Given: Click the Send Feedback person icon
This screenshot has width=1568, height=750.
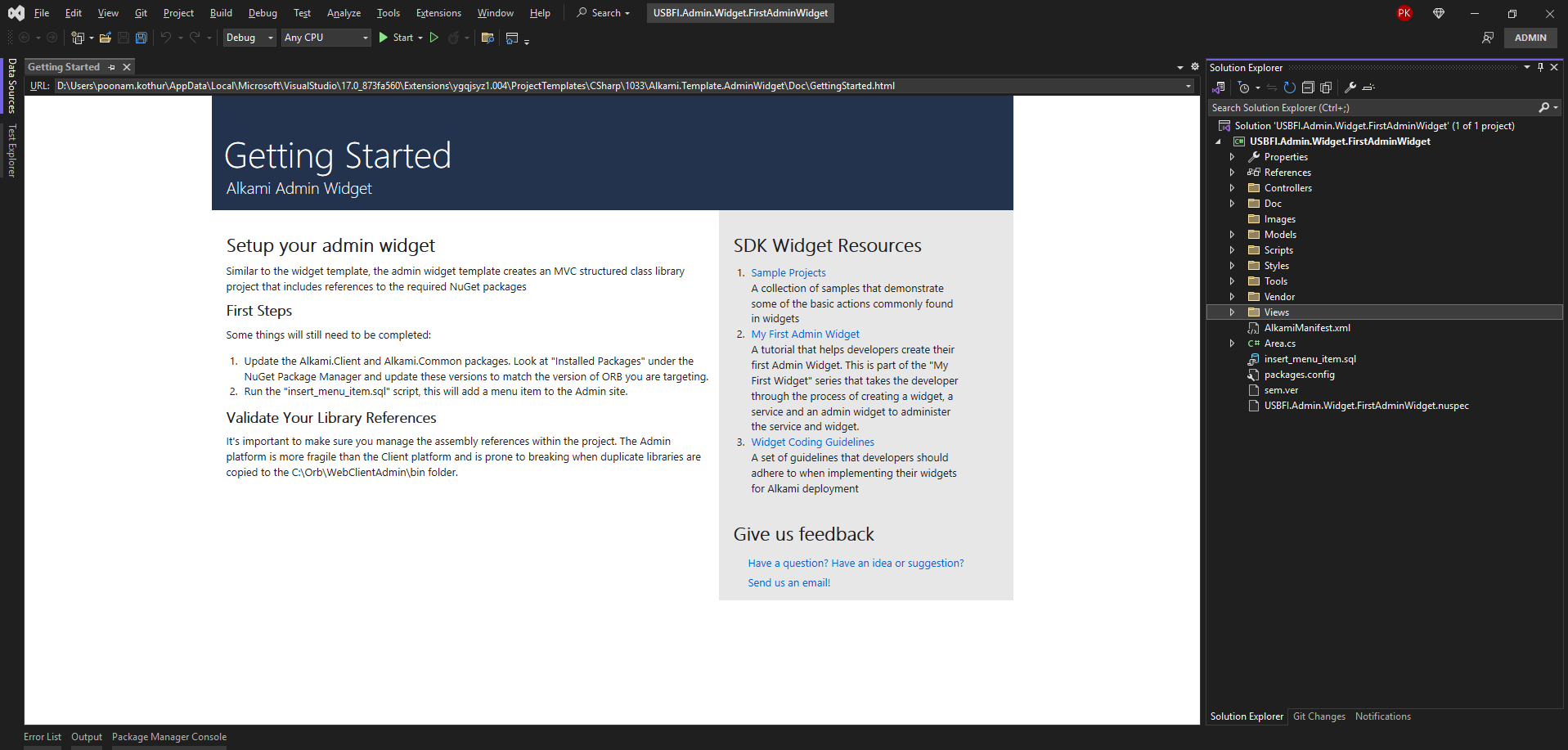Looking at the screenshot, I should (1488, 38).
